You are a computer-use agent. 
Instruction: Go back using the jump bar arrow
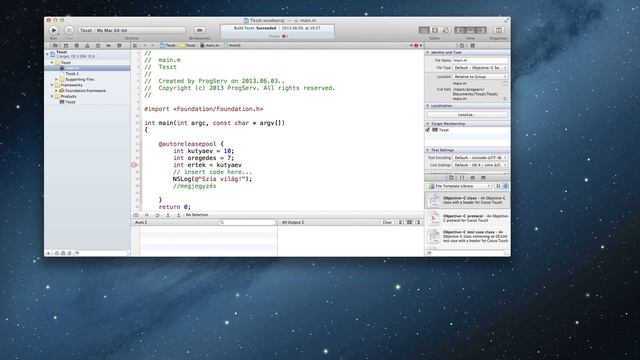click(145, 46)
